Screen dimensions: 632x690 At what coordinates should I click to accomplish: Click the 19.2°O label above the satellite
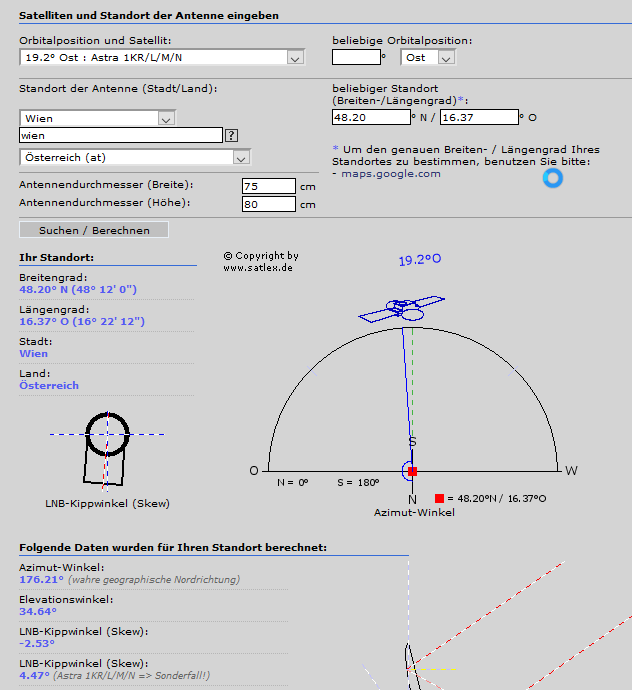click(x=420, y=260)
